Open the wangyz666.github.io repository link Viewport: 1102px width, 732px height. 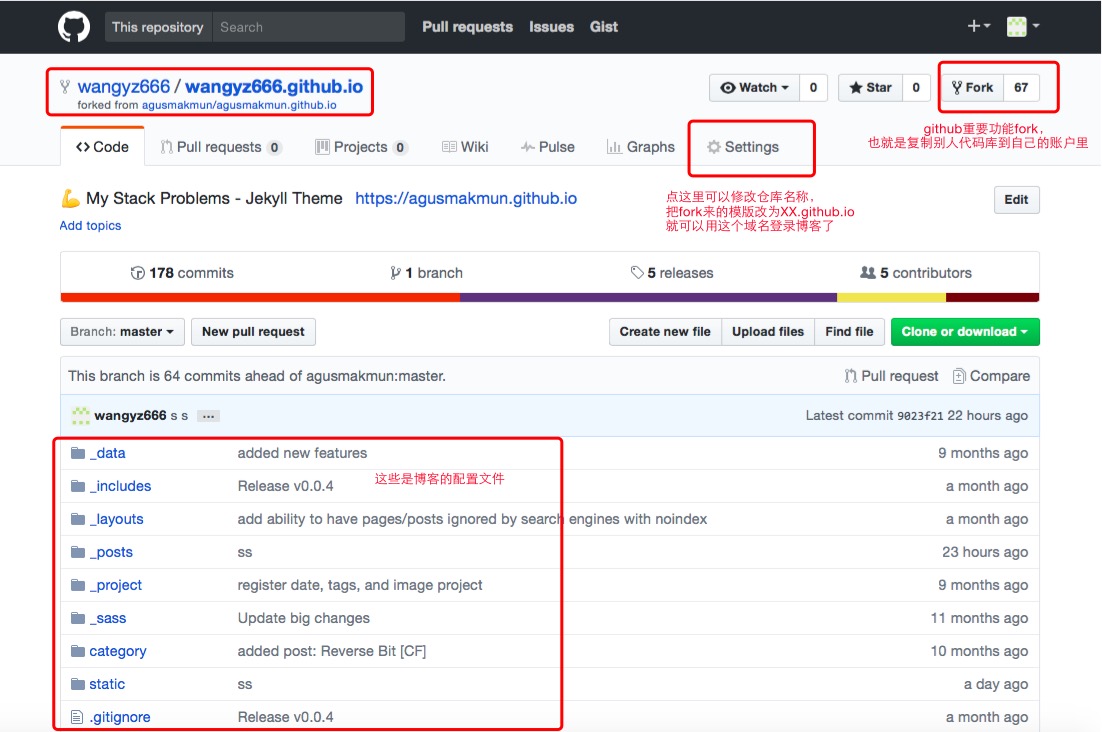[274, 86]
